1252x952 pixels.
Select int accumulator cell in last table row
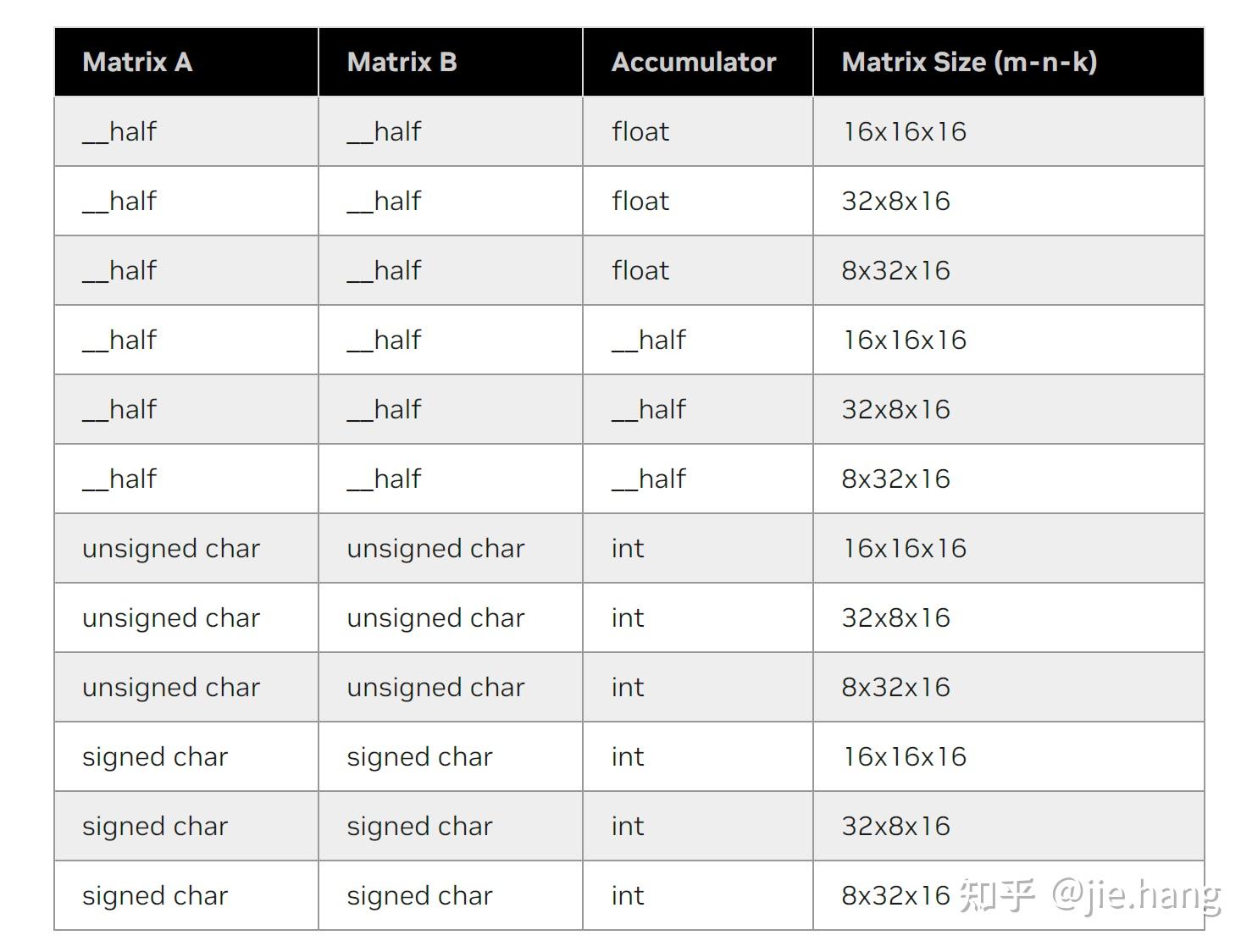628,895
